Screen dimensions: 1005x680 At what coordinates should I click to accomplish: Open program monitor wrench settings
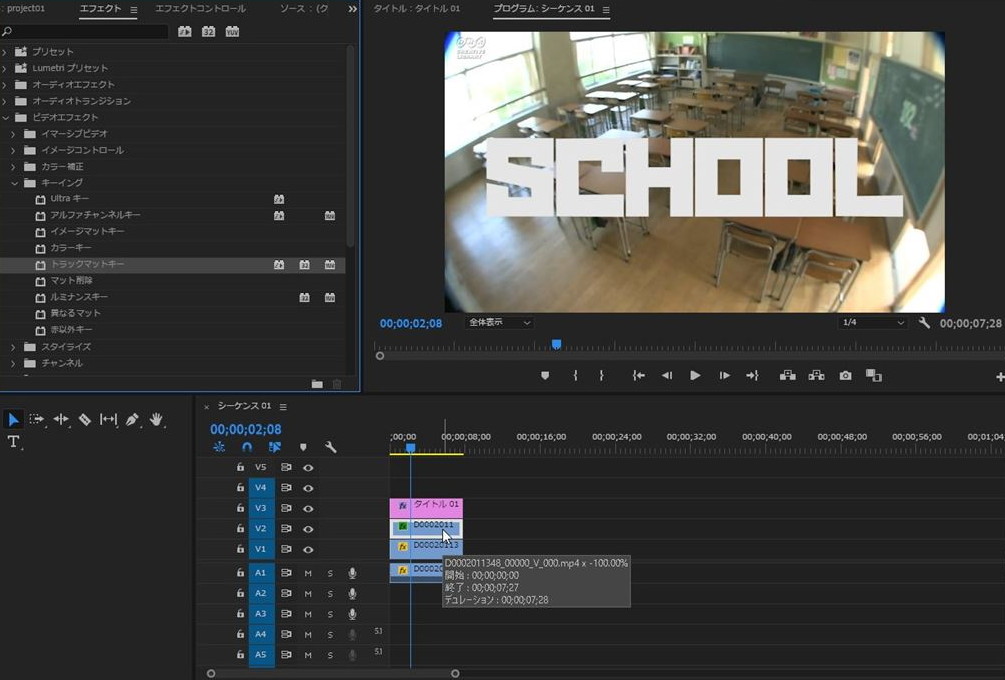coord(924,323)
